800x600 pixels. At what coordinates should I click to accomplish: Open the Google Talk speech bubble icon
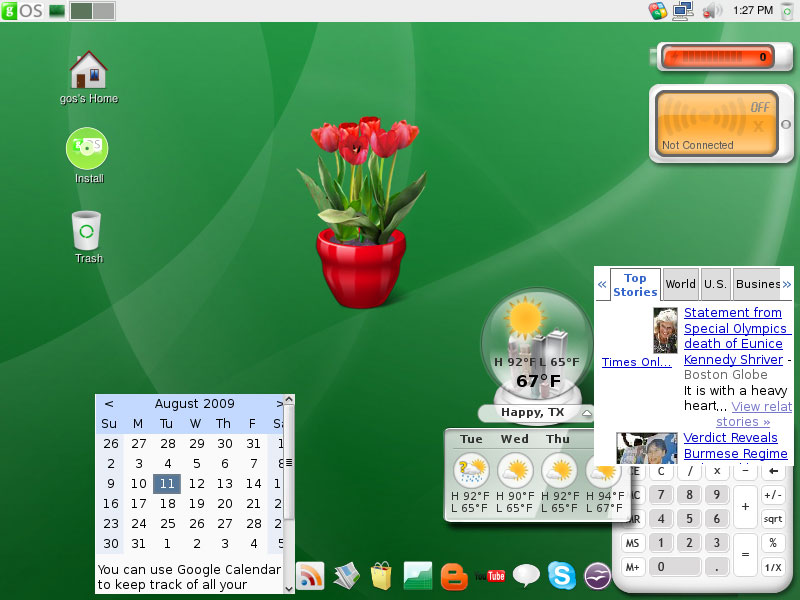[525, 575]
